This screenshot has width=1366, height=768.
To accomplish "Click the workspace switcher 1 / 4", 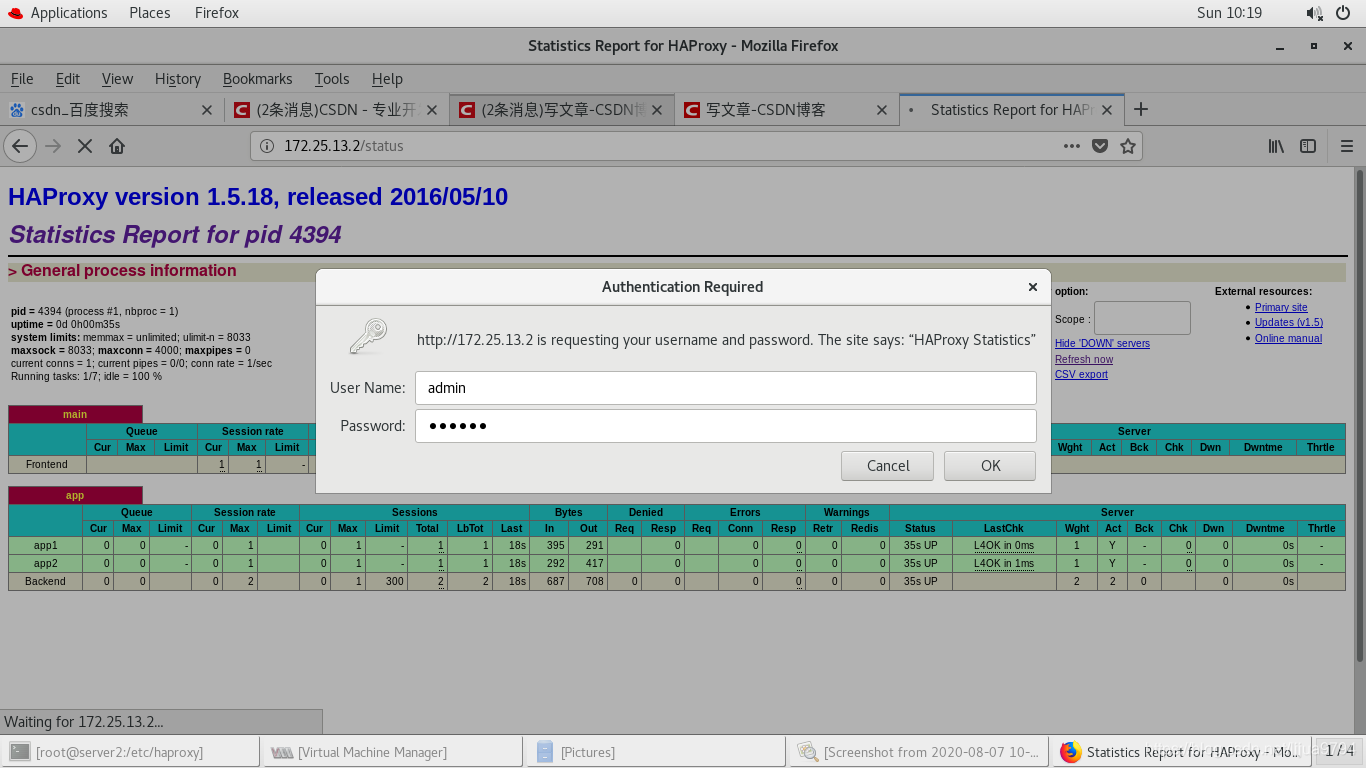I will click(1340, 751).
